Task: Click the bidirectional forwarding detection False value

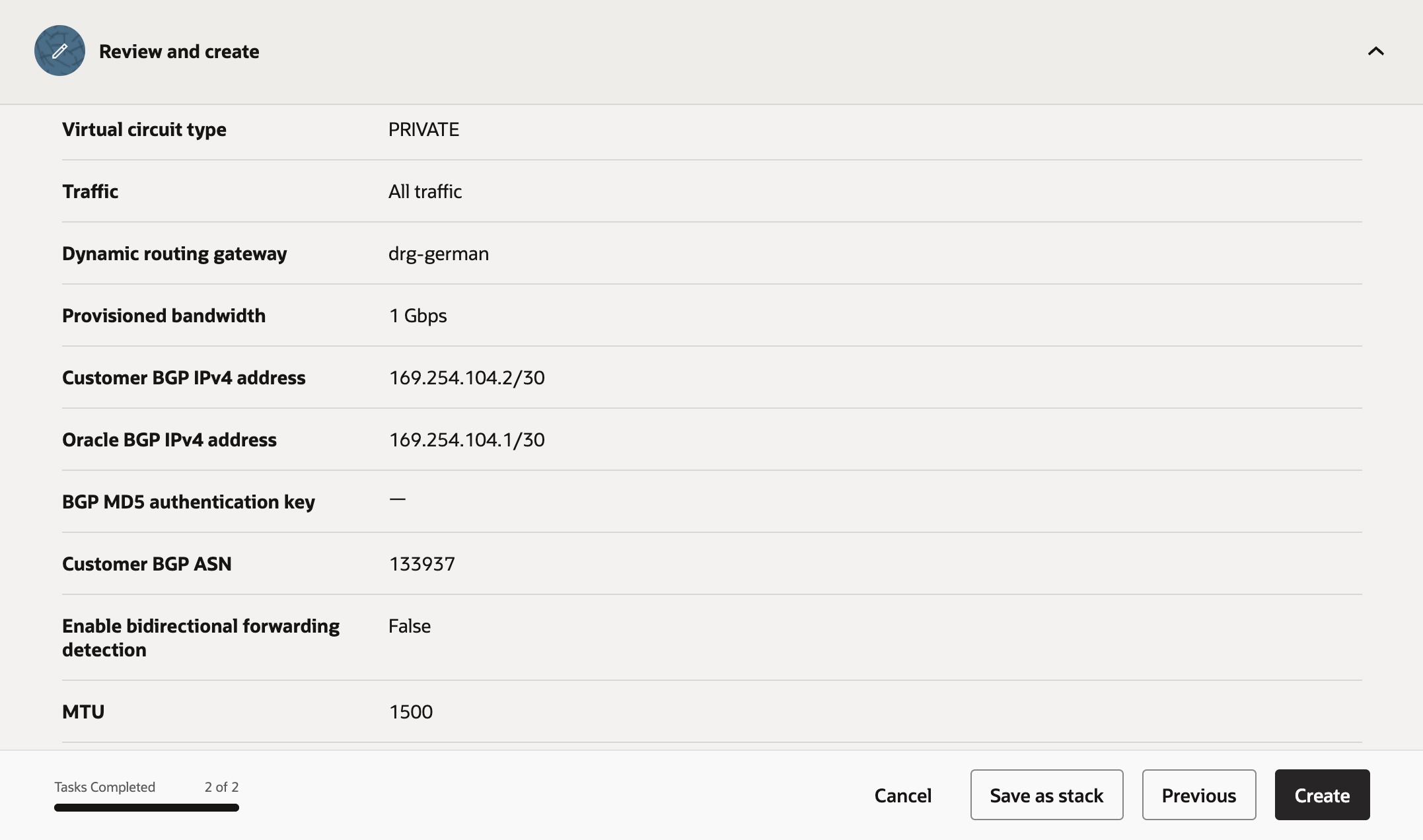Action: click(409, 626)
